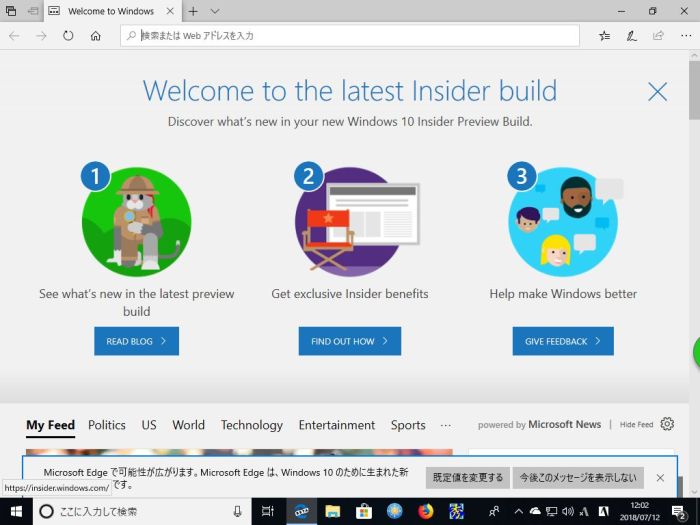Select the Politics feed tab
This screenshot has width=700, height=525.
107,425
